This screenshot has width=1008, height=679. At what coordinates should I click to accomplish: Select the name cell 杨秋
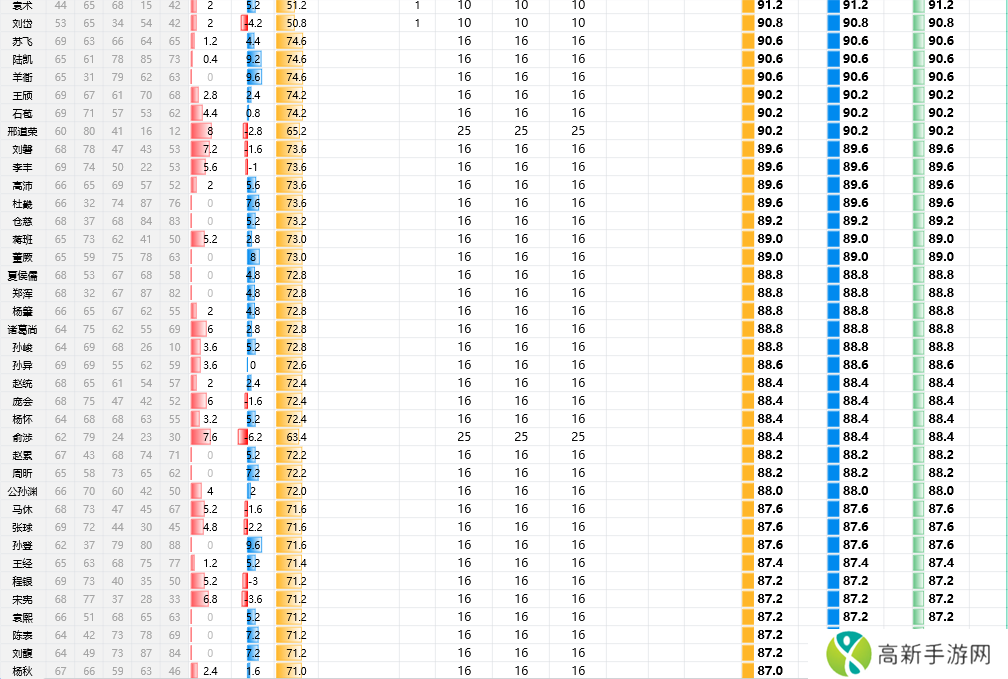(22, 671)
